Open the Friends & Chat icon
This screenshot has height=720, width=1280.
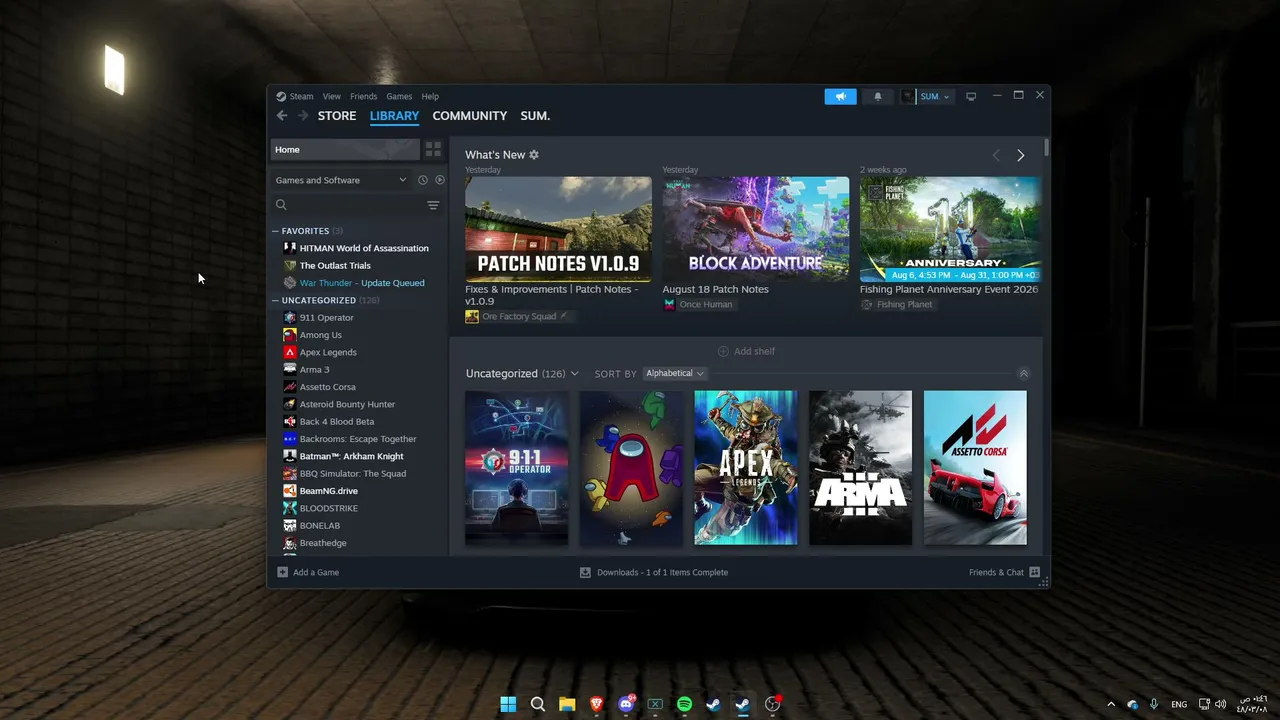tap(1035, 572)
